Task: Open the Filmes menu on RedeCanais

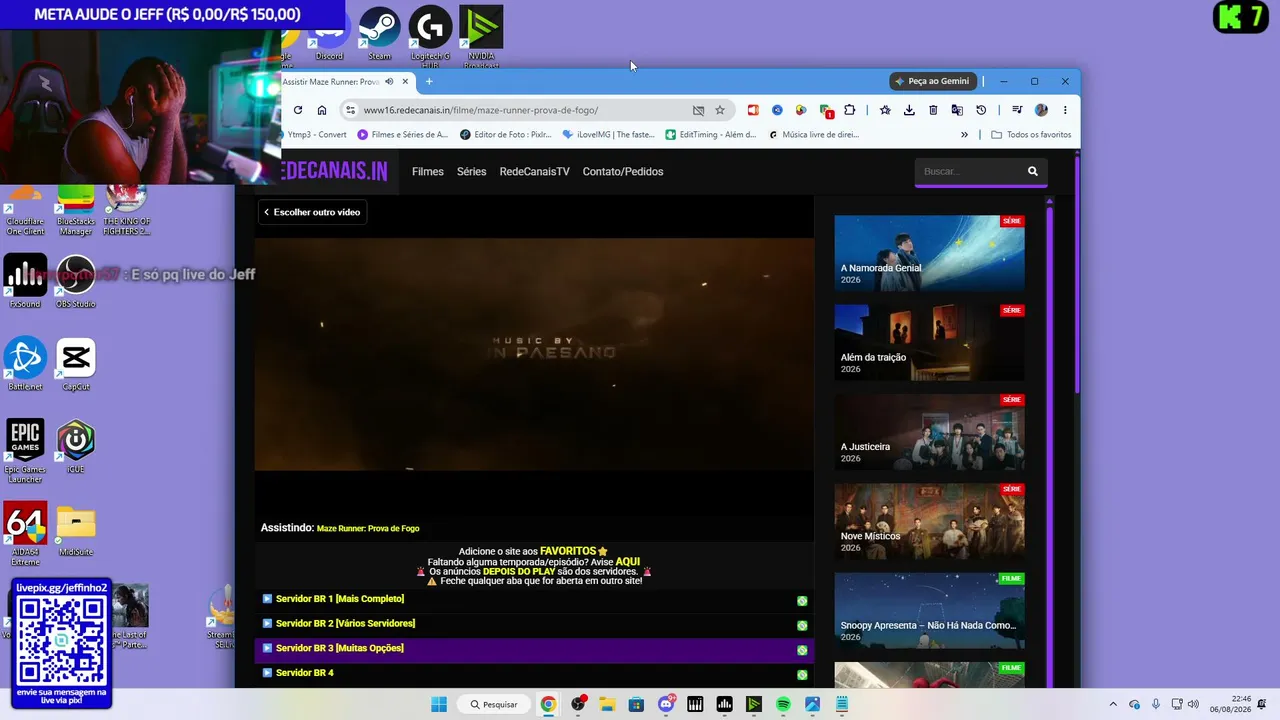Action: point(428,172)
